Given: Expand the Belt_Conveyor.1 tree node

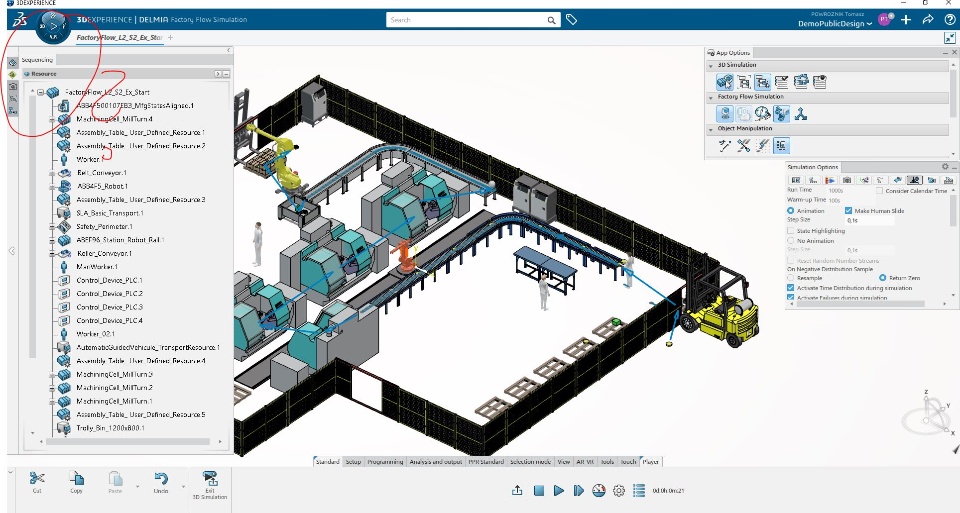Looking at the screenshot, I should pos(53,173).
